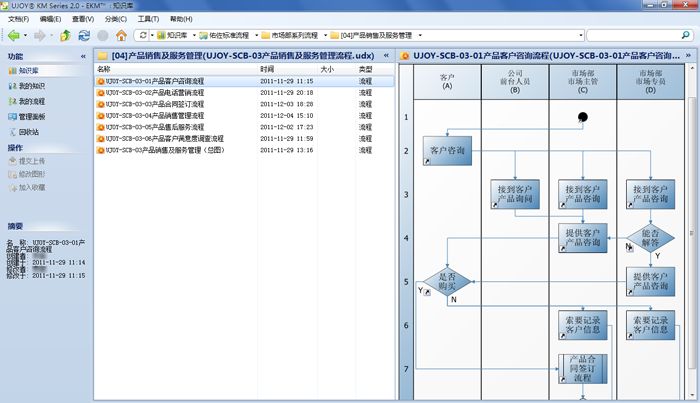Click the blue refresh icon in toolbar

coord(84,35)
